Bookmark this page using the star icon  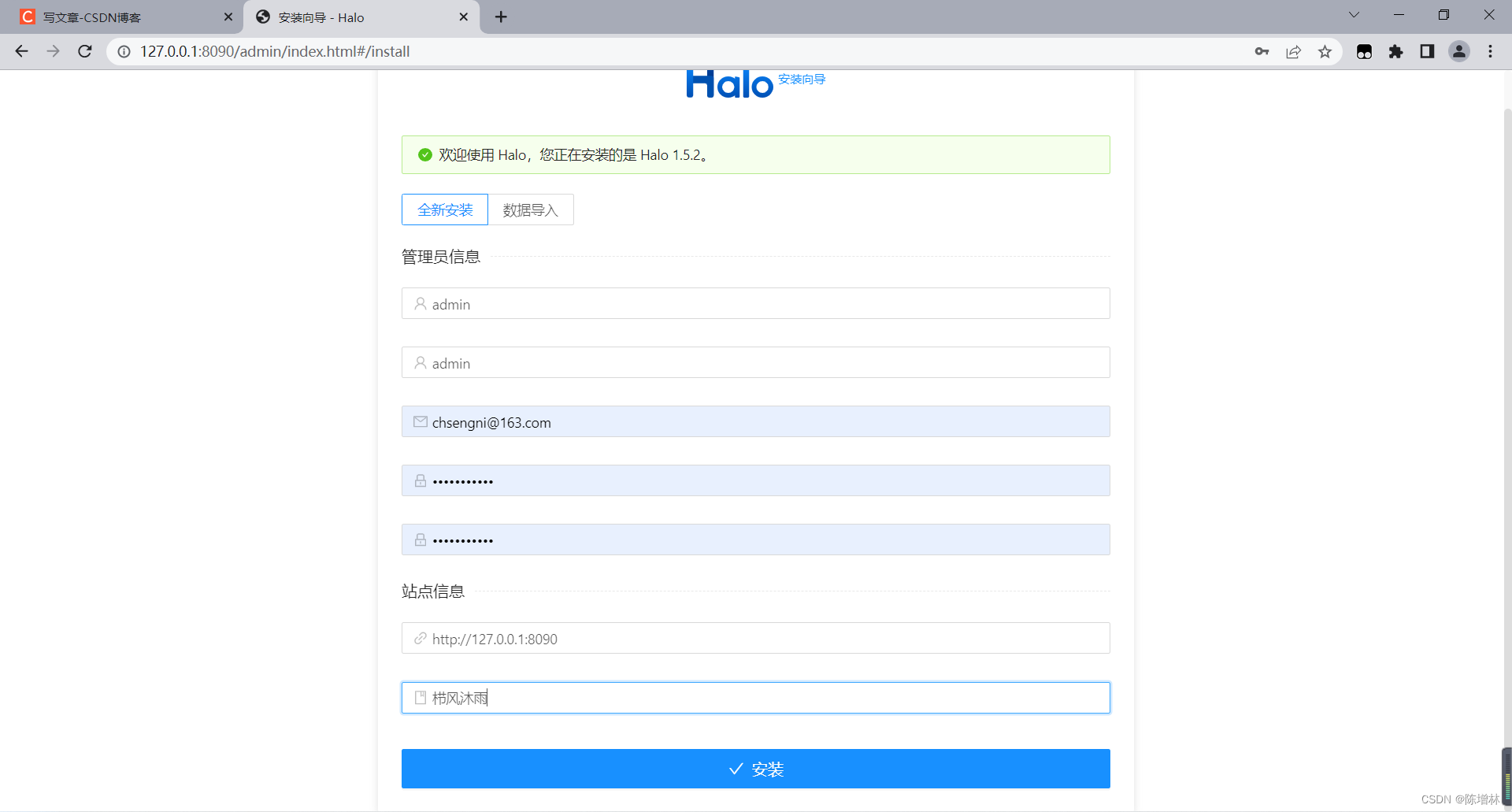[1325, 51]
